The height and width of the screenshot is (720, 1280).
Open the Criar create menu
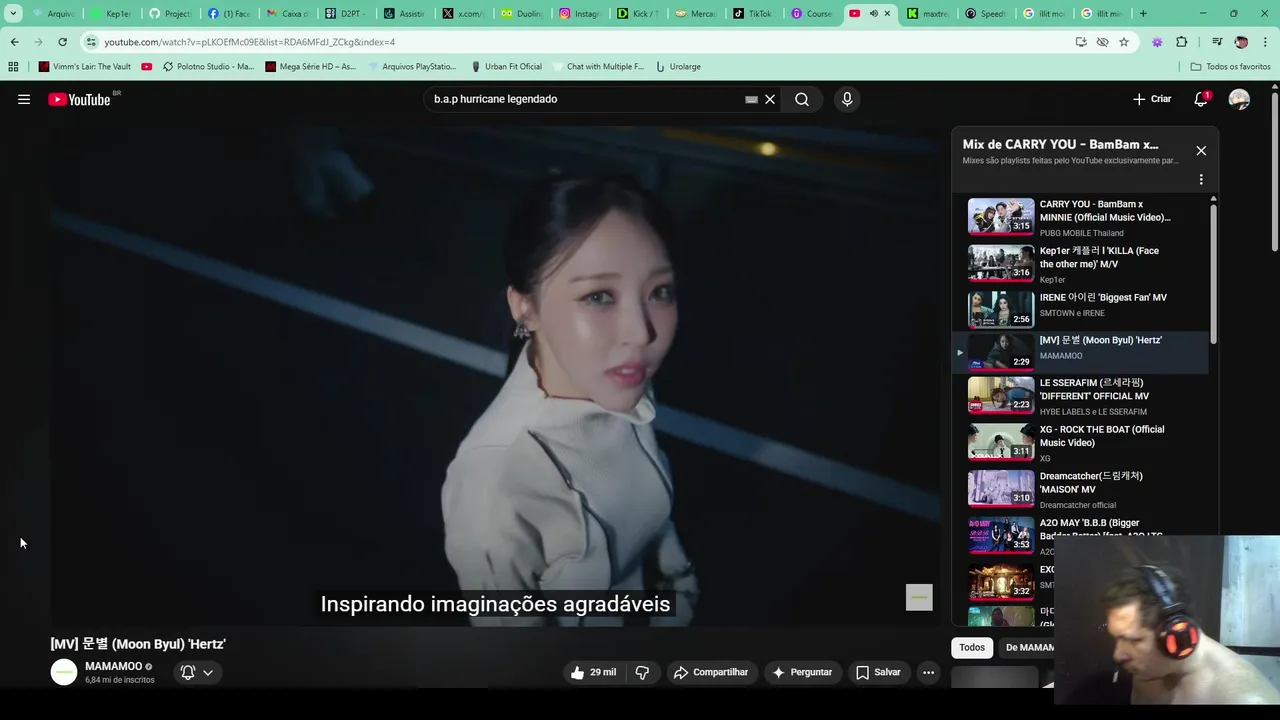point(1152,99)
